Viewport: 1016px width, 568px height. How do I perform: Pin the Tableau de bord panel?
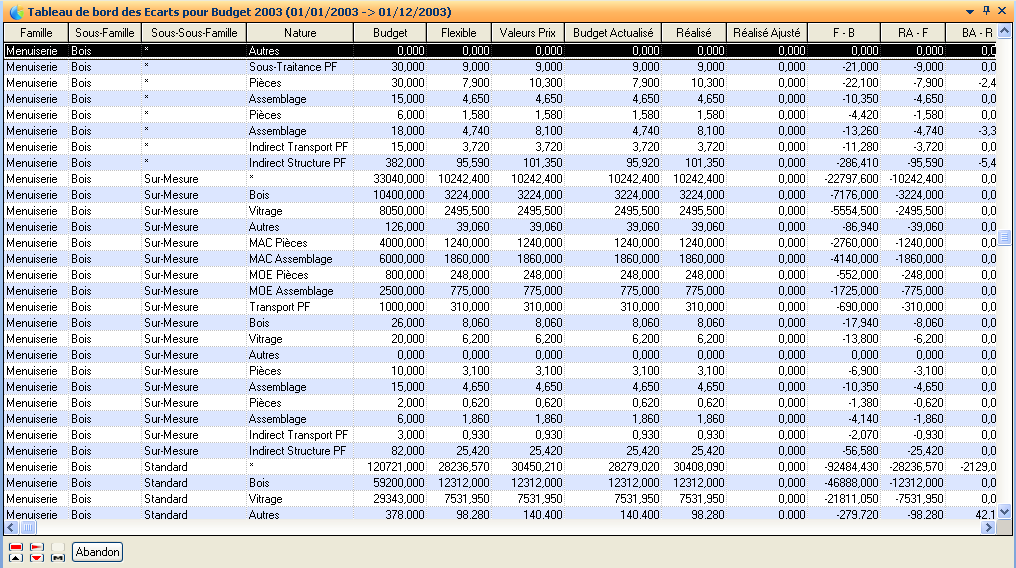(986, 11)
